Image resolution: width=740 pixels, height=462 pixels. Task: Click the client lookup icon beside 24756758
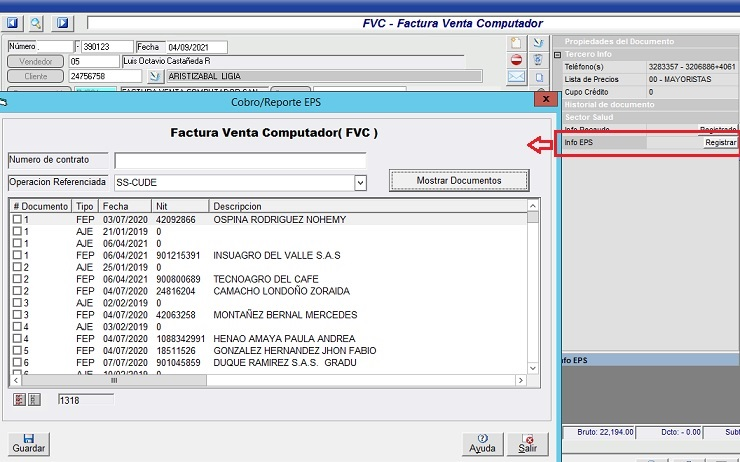tap(155, 76)
